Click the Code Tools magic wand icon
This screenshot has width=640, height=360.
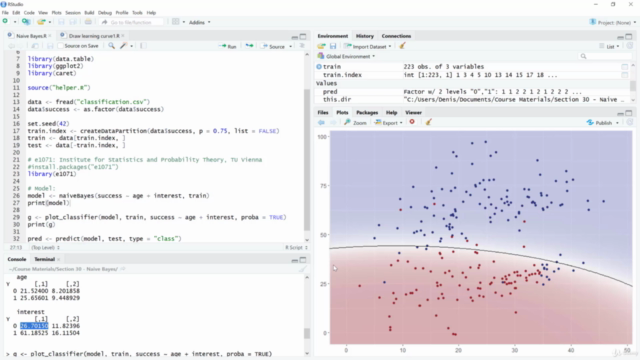click(123, 46)
